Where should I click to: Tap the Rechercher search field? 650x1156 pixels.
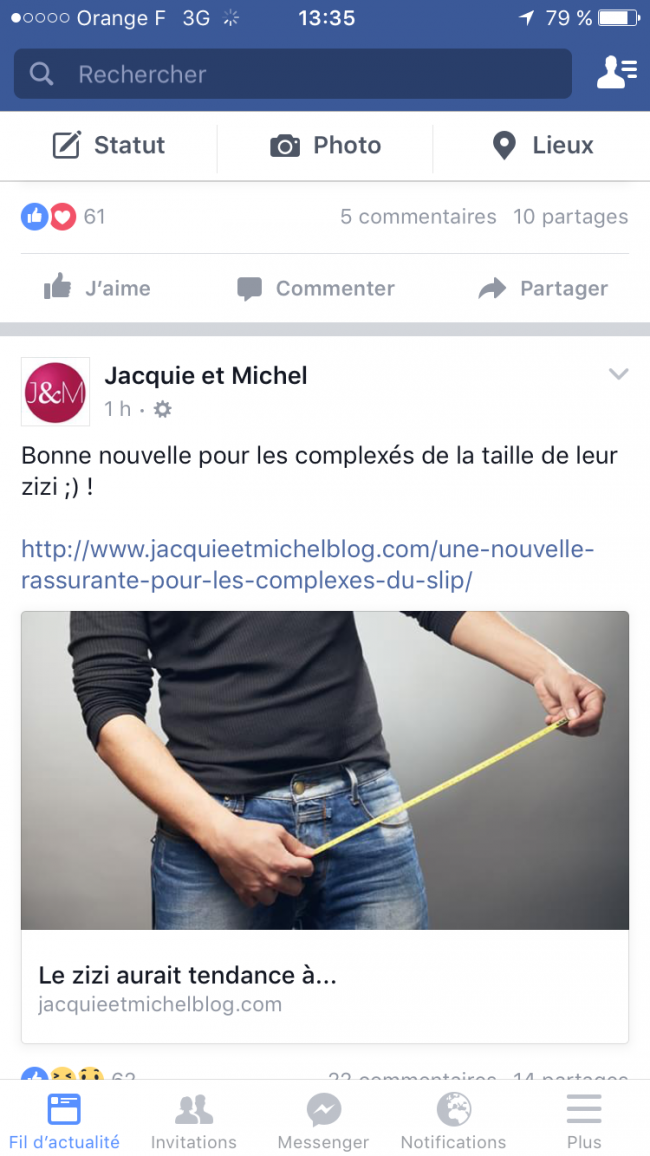click(293, 74)
